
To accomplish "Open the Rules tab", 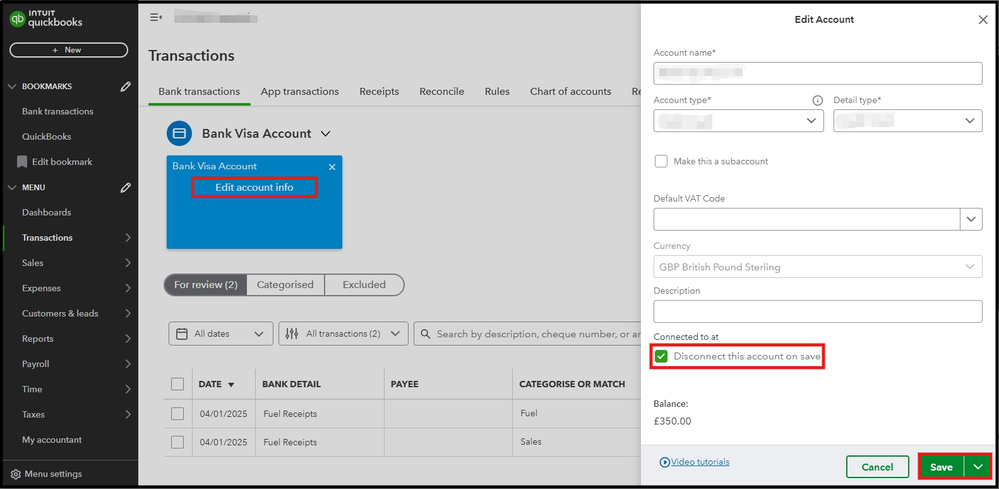I will [497, 92].
